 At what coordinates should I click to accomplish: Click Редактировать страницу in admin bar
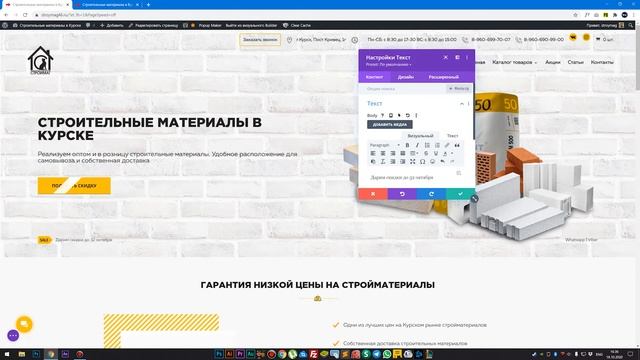pyautogui.click(x=153, y=25)
